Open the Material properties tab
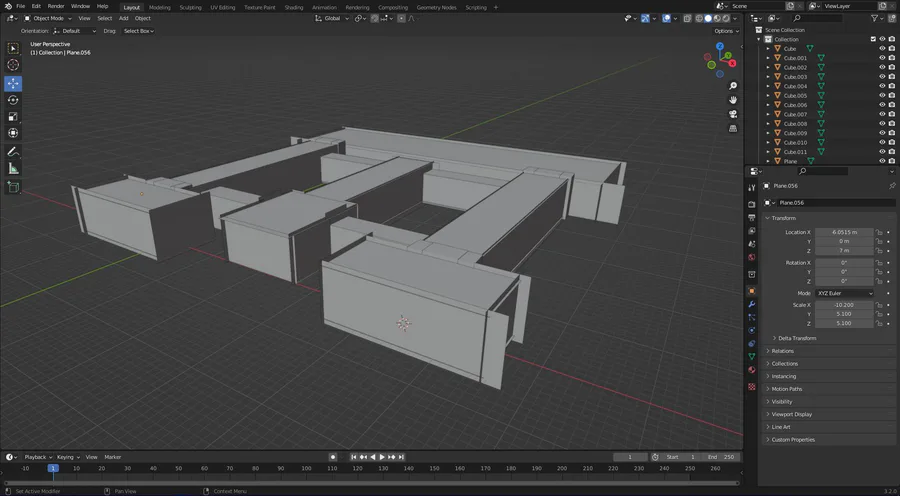Screen dimensions: 900x496 click(751, 370)
